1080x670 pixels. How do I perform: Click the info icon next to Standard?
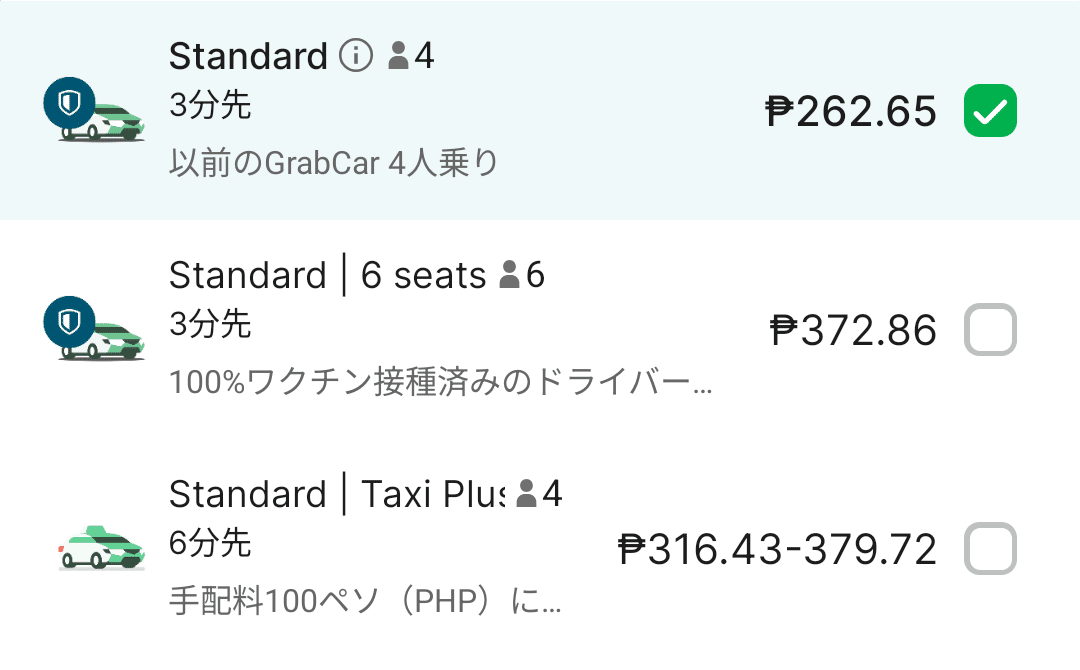(x=355, y=57)
